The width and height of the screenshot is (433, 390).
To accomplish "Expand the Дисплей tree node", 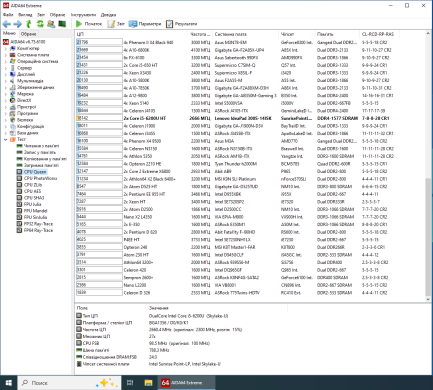I will (5, 74).
